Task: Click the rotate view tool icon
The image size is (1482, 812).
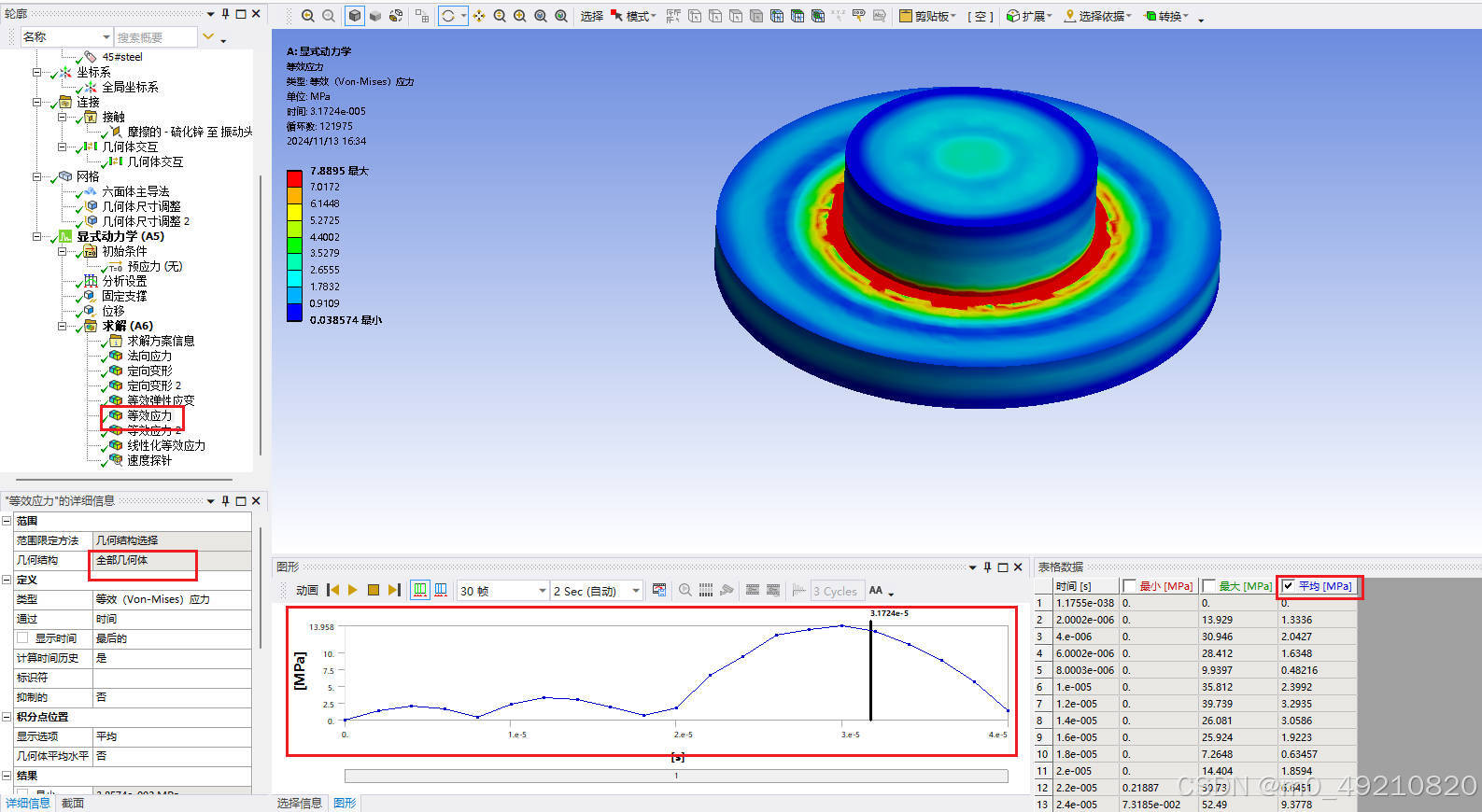Action: coord(448,16)
